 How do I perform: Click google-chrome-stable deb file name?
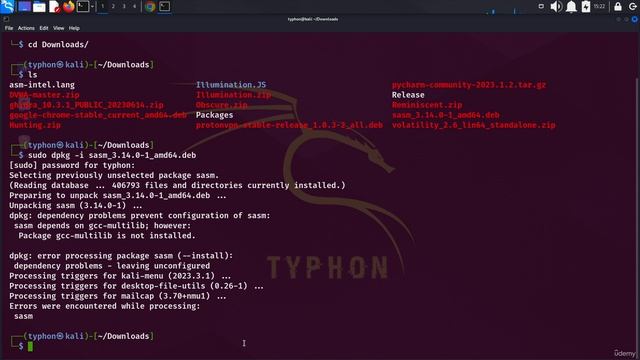98,115
